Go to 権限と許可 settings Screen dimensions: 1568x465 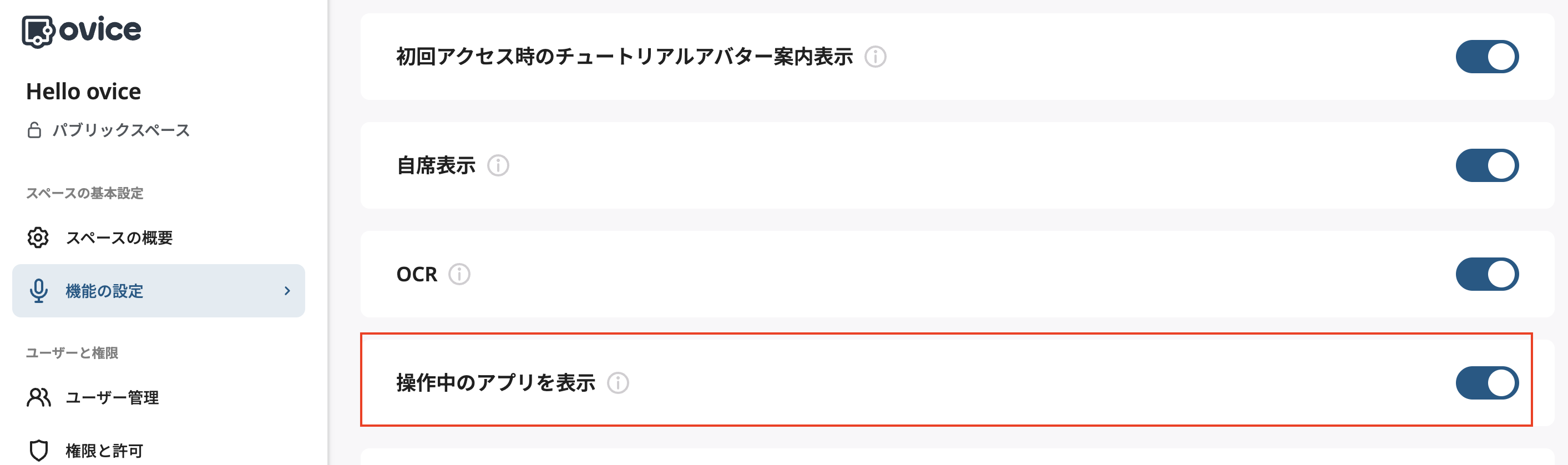pos(103,451)
